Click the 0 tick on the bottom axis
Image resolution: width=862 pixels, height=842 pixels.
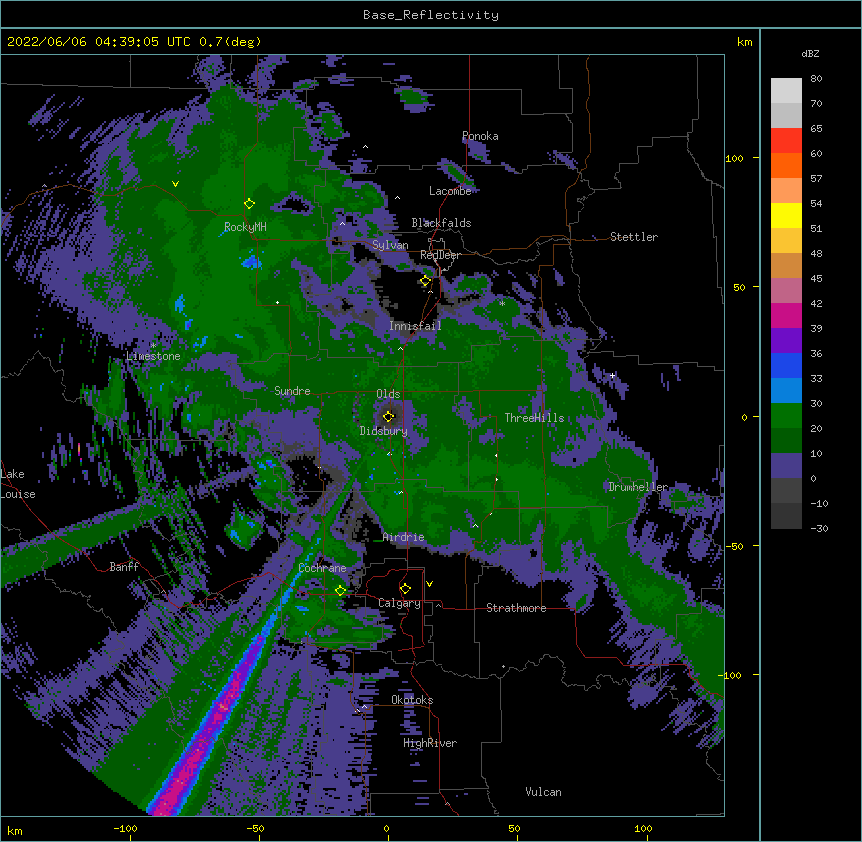click(x=386, y=828)
